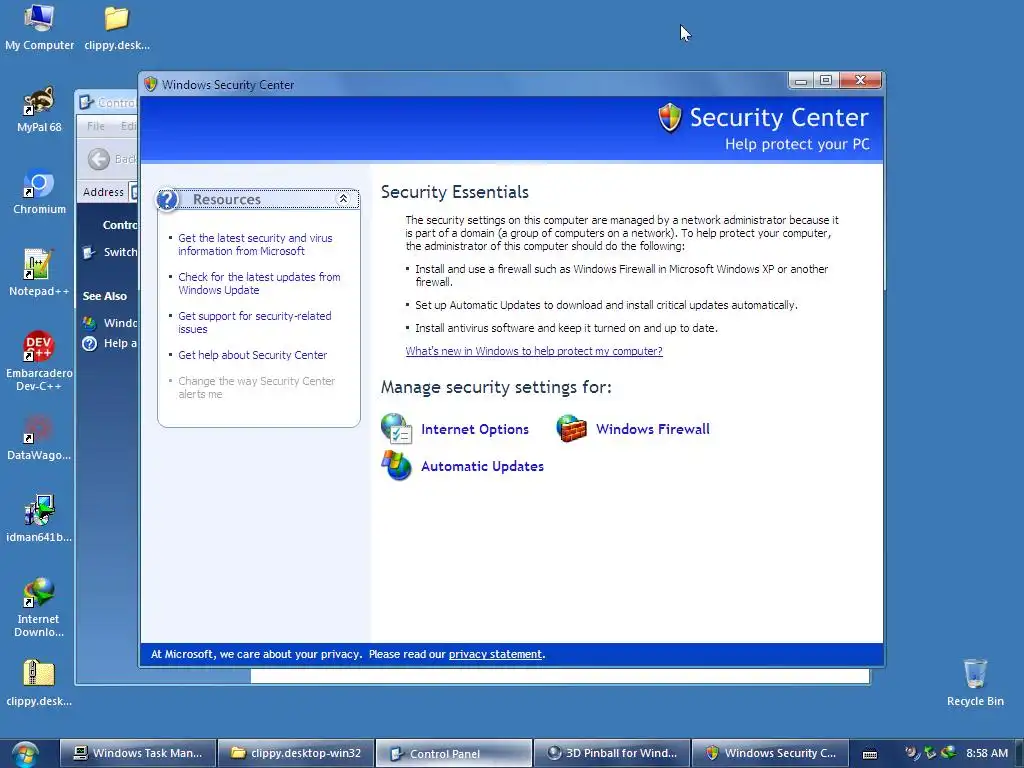1024x768 pixels.
Task: Launch Internet Download Manager shortcut
Action: [x=39, y=608]
